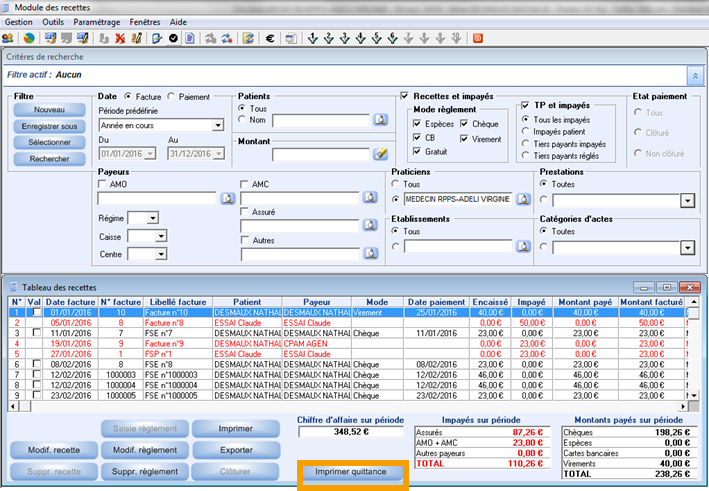This screenshot has height=491, width=709.
Task: Uncheck the Espèces payment mode checkbox
Action: 417,123
